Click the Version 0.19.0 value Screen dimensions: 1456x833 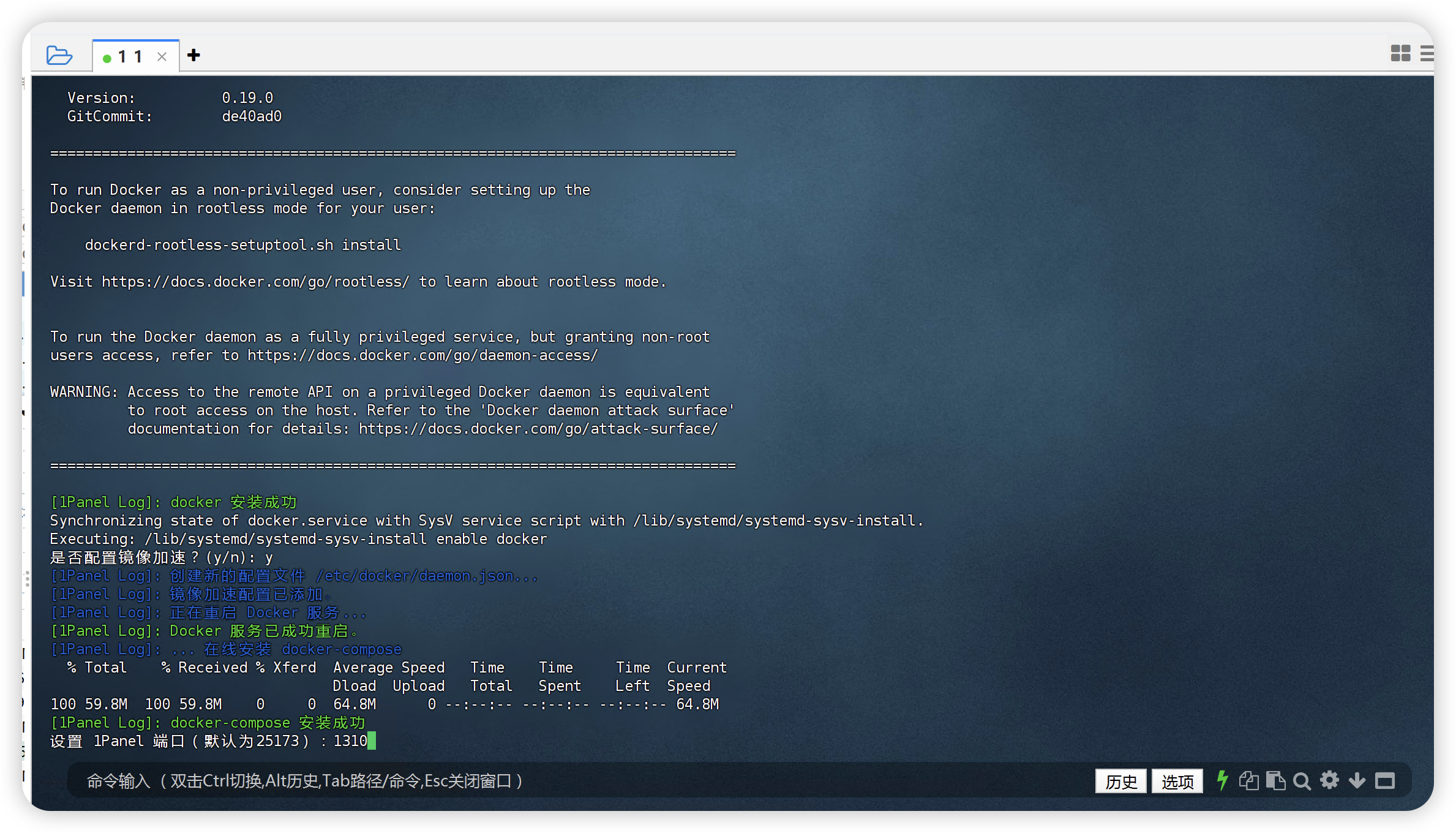pyautogui.click(x=247, y=98)
